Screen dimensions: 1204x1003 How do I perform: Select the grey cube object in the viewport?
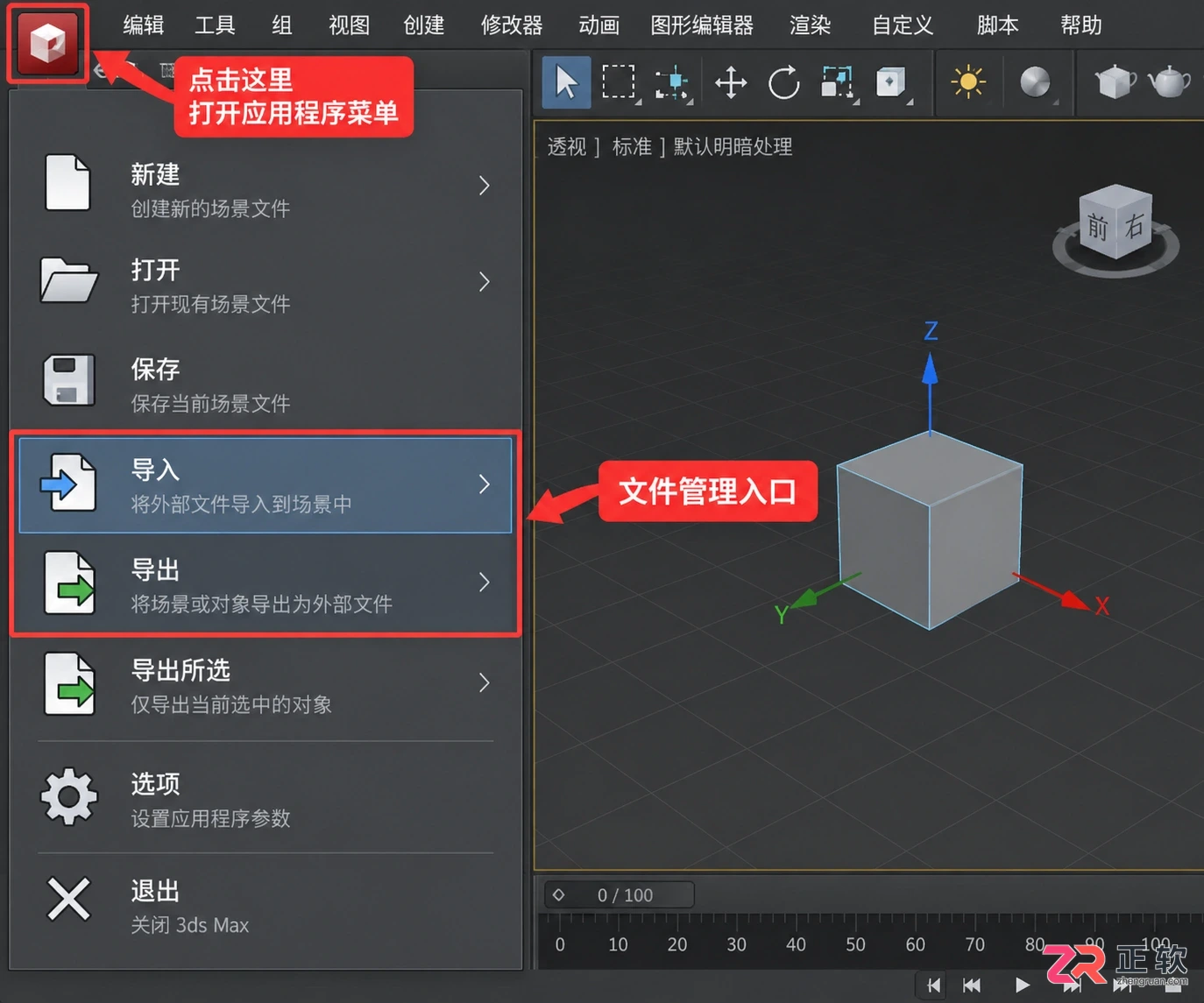click(930, 531)
